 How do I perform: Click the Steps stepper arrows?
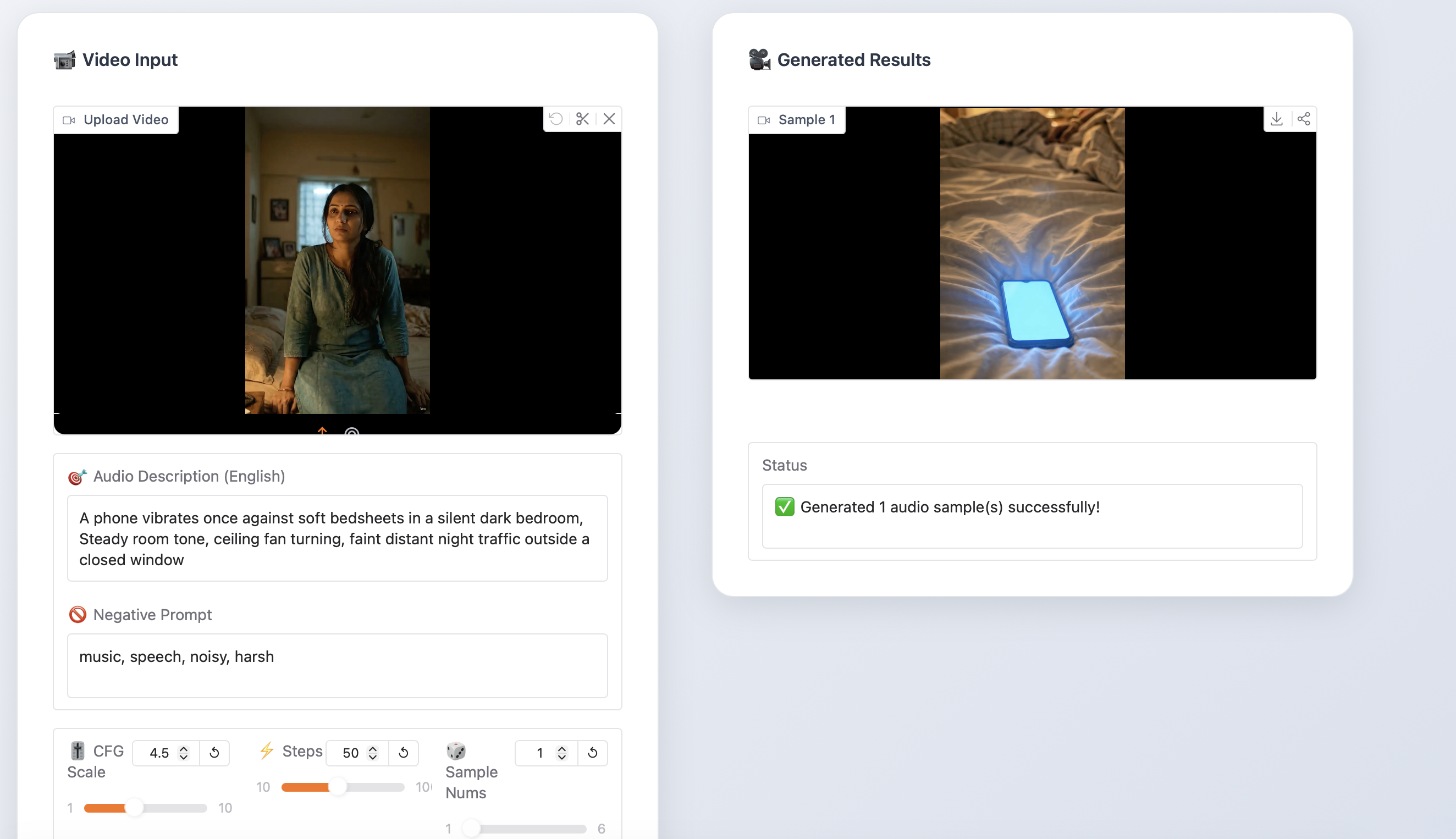(x=373, y=753)
